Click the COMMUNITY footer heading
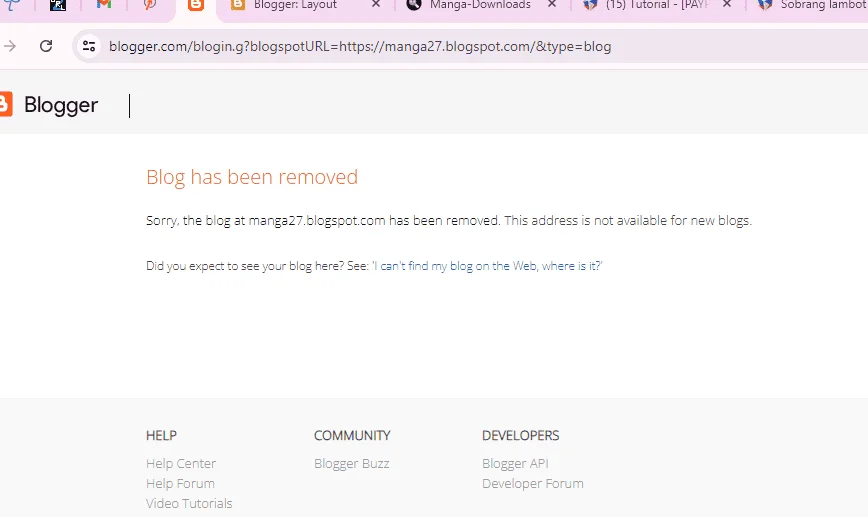 (x=352, y=436)
